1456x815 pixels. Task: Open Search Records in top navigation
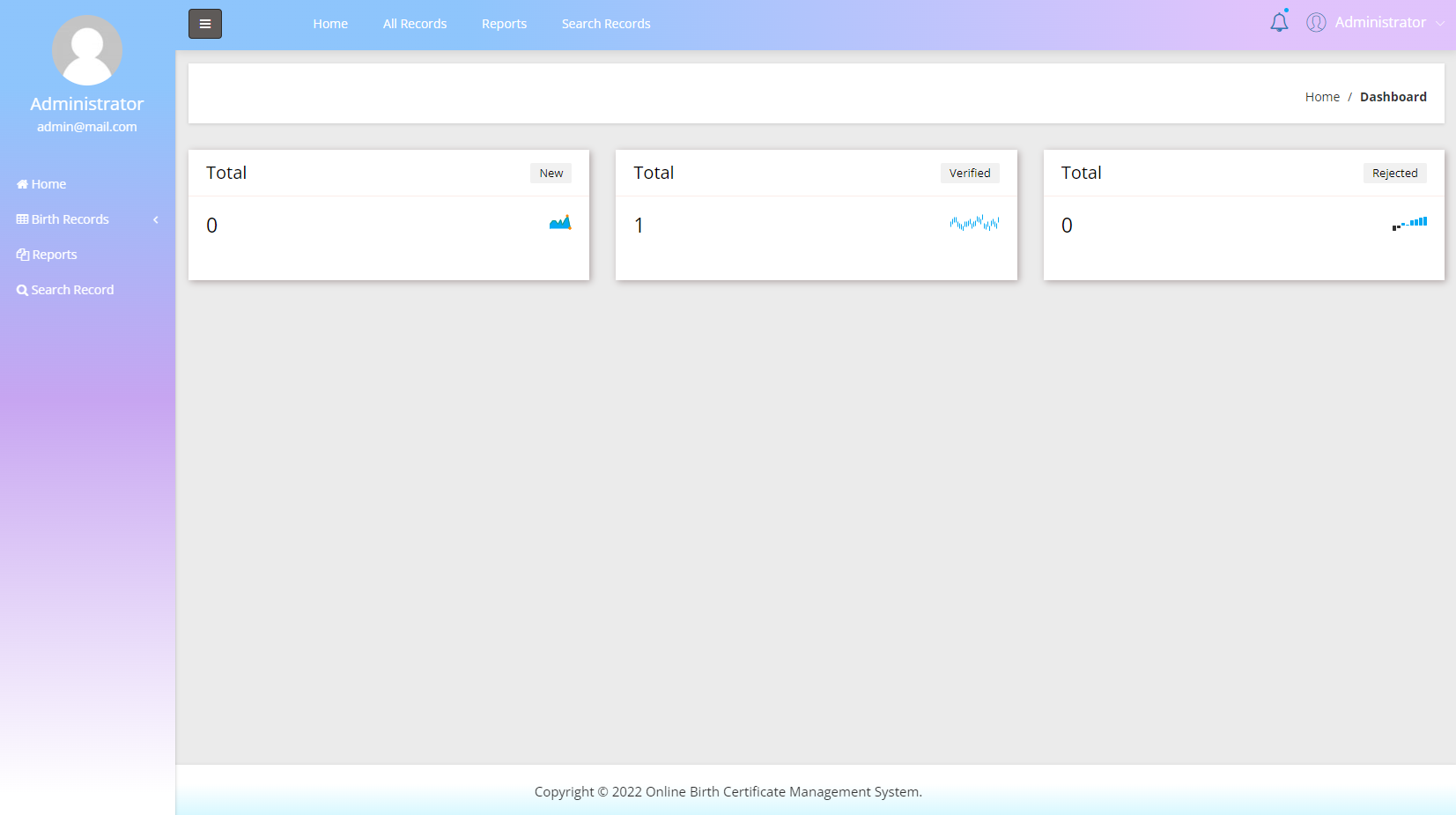point(606,24)
